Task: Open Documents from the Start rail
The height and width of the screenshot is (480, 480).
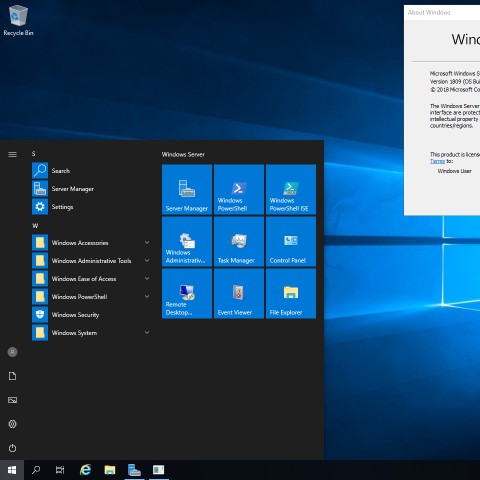Action: [x=12, y=376]
